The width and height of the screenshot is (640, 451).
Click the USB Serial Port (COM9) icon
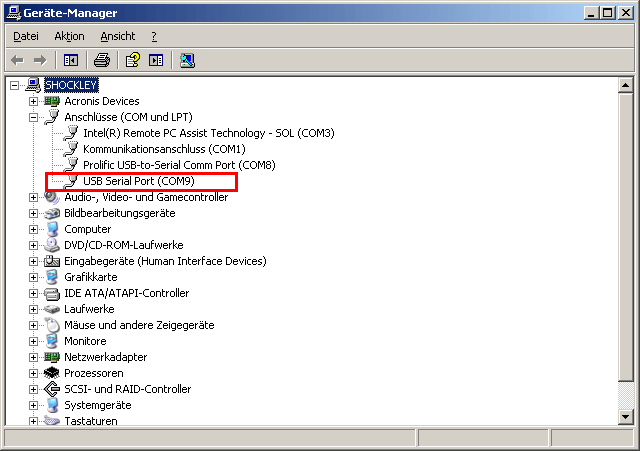click(x=71, y=181)
